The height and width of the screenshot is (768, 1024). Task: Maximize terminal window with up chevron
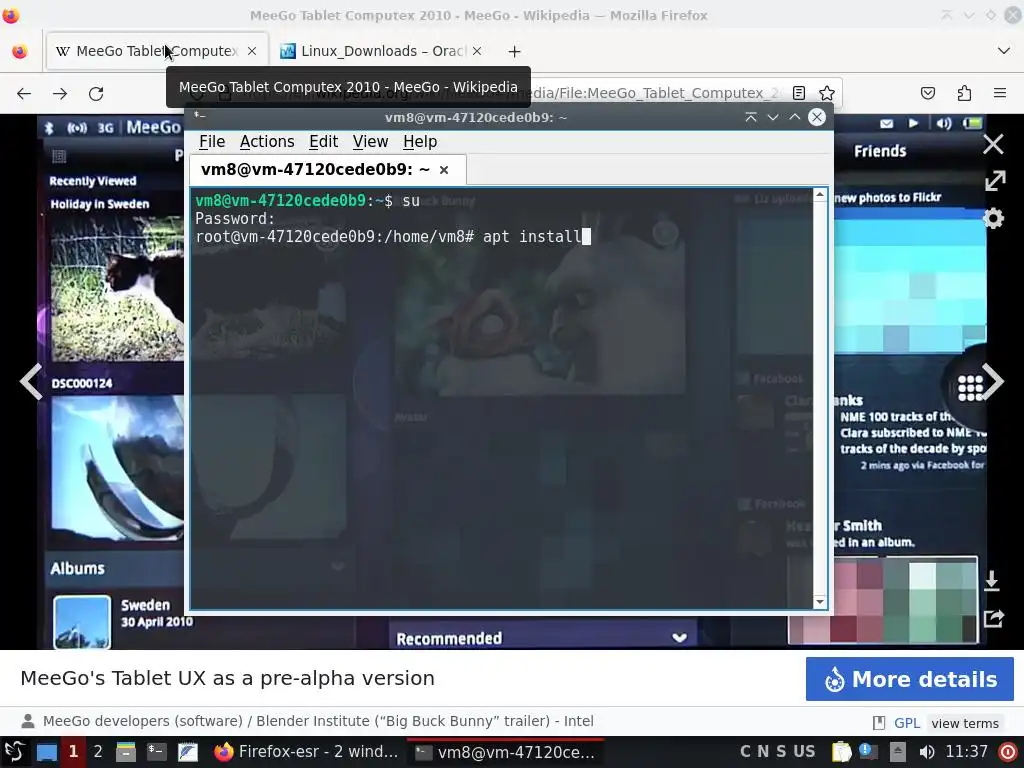pyautogui.click(x=795, y=117)
